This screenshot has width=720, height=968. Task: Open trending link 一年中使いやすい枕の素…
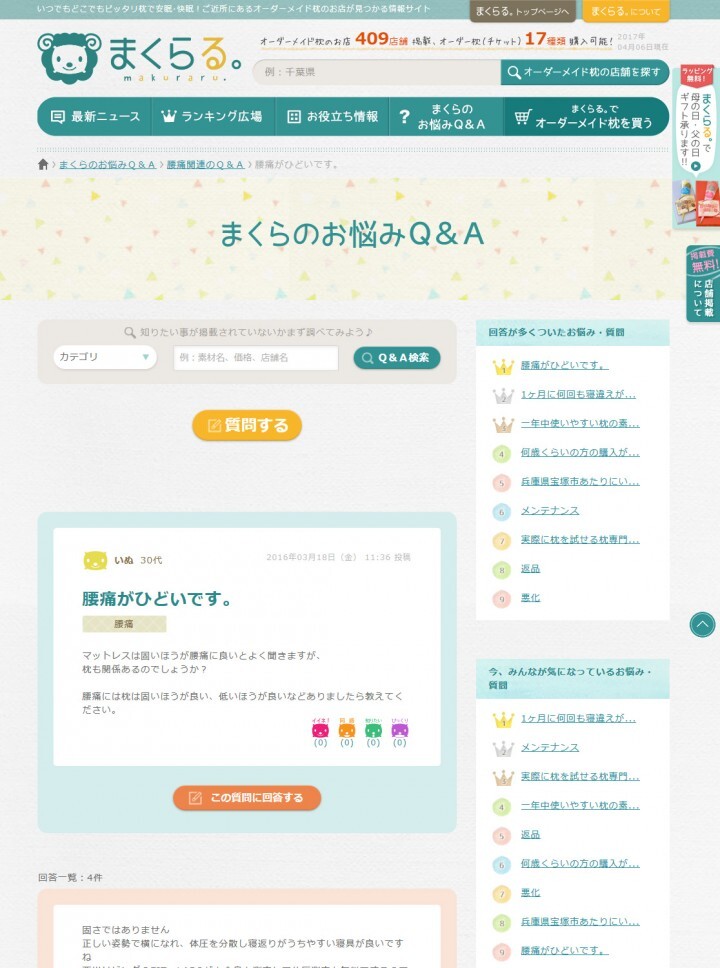coord(580,806)
